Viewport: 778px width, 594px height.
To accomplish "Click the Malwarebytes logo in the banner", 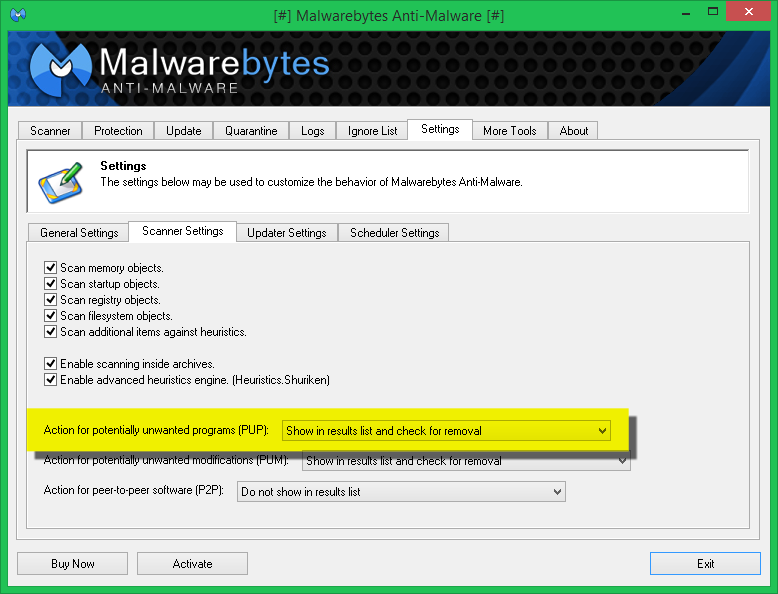I will click(180, 68).
